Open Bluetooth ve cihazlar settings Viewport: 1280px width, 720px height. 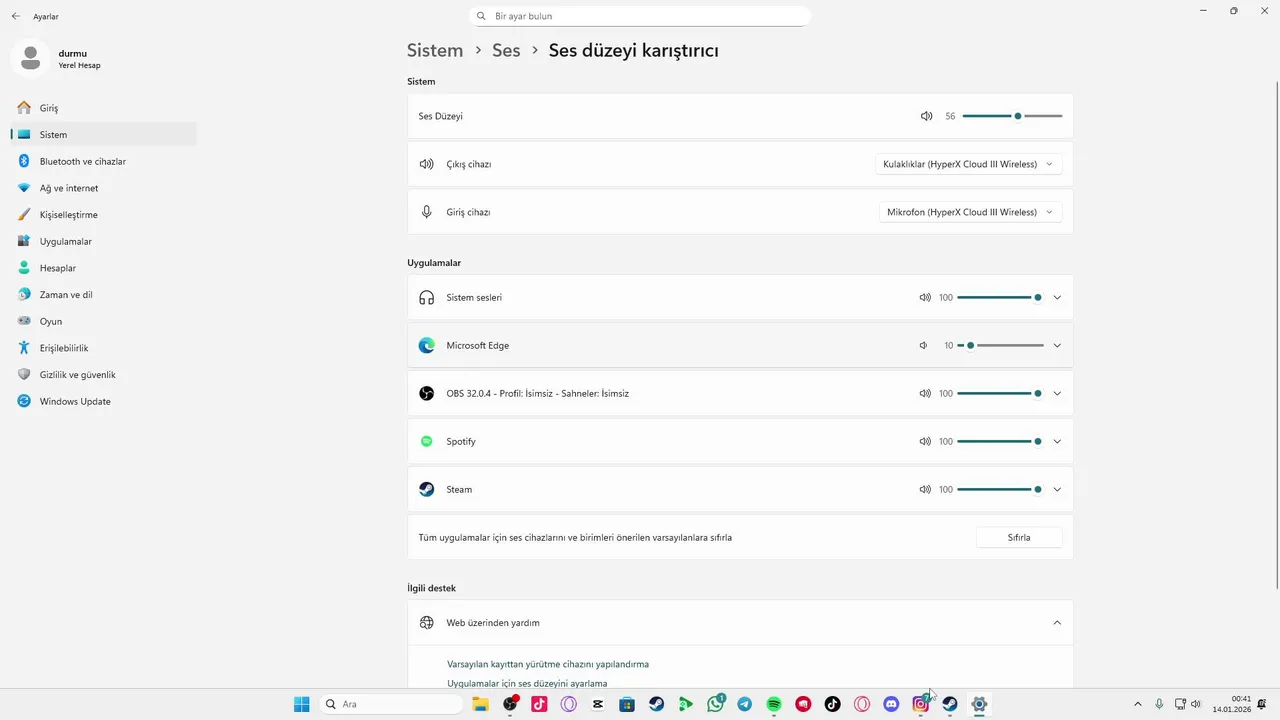pos(104,161)
